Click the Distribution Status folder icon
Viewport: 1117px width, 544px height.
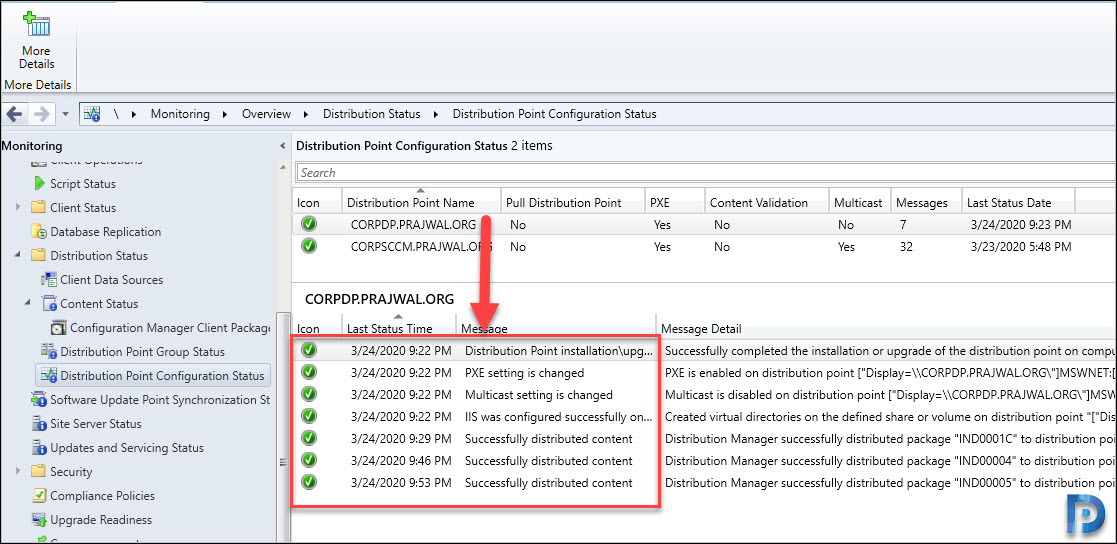[38, 256]
